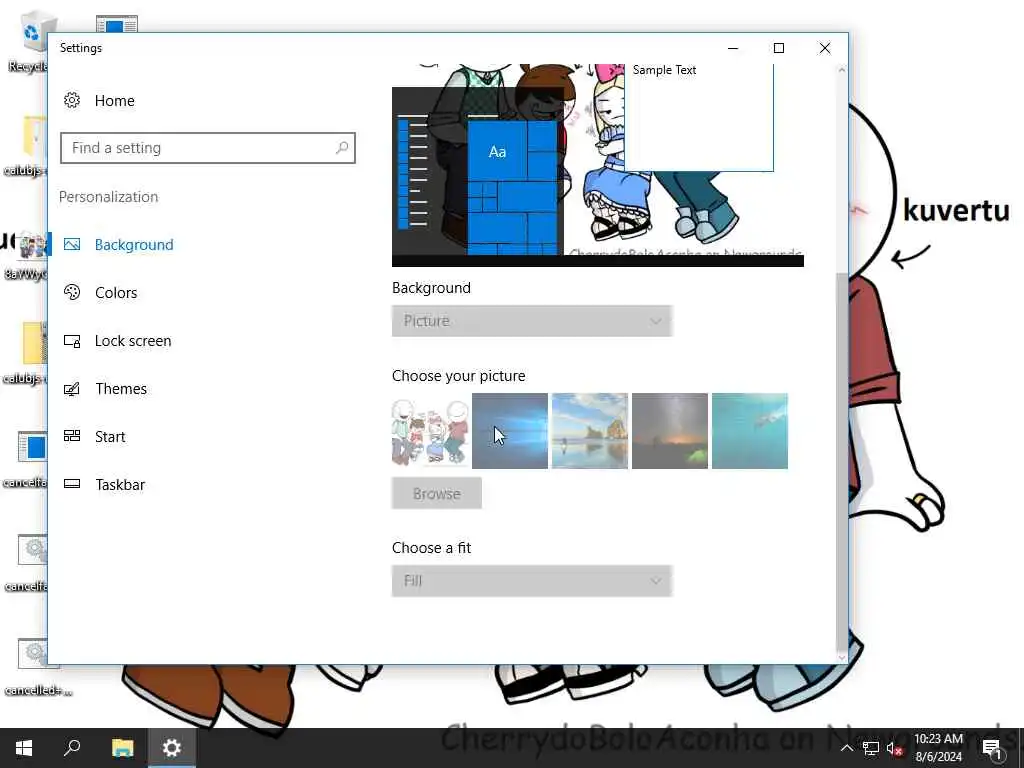Focus the Find a setting search box
The image size is (1024, 768).
pyautogui.click(x=208, y=148)
